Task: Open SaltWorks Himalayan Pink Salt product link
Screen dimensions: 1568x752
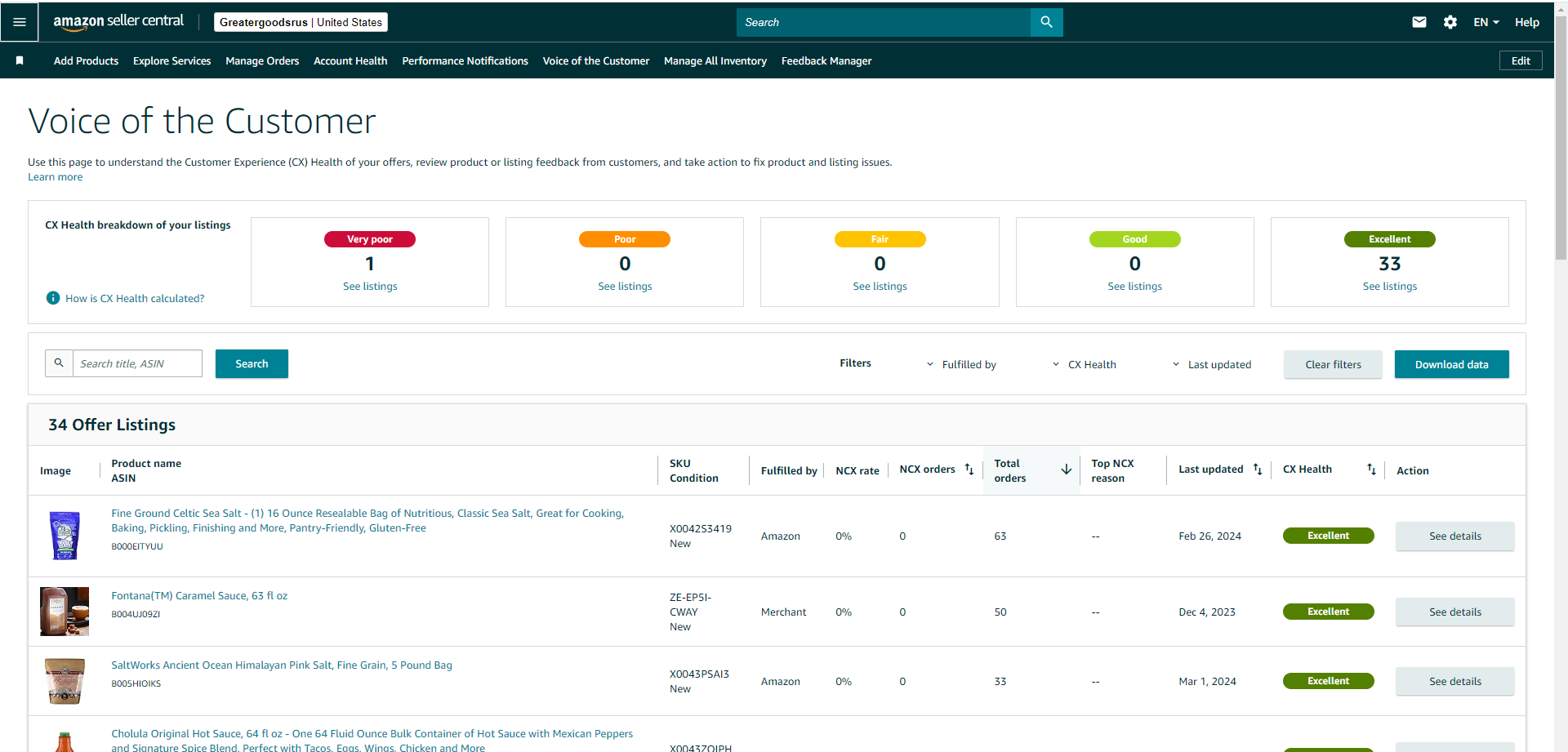Action: coord(282,665)
